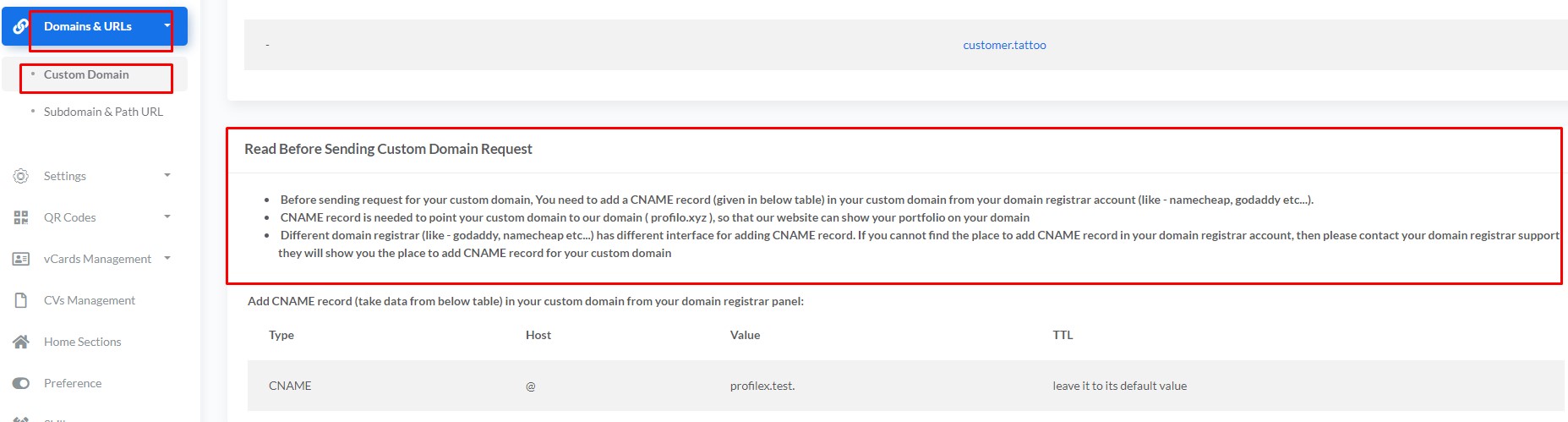Open the customer.tattoo domain link

[1004, 45]
